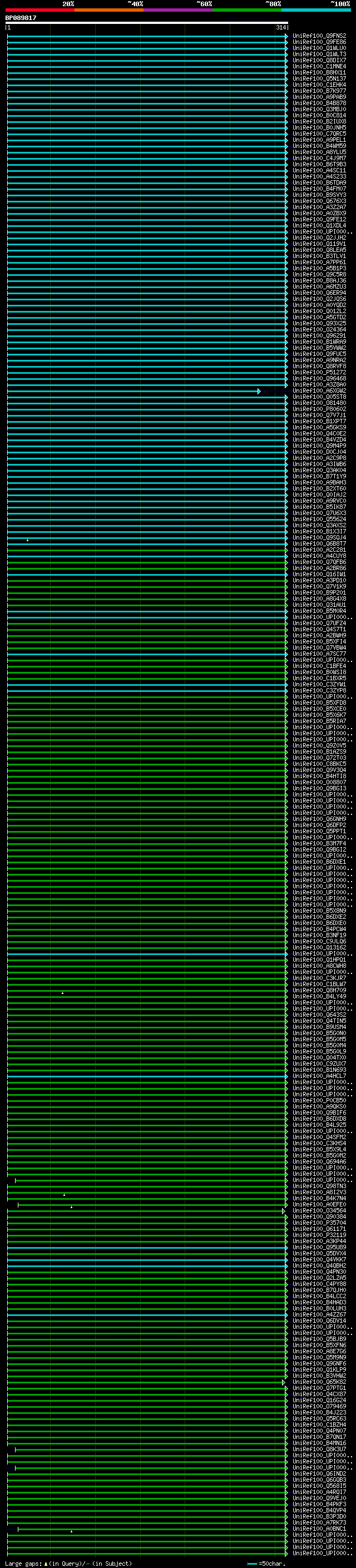The width and height of the screenshot is (356, 1568).
Task: Click label UniRef100_Q676X3
Action: pyautogui.click(x=319, y=201)
